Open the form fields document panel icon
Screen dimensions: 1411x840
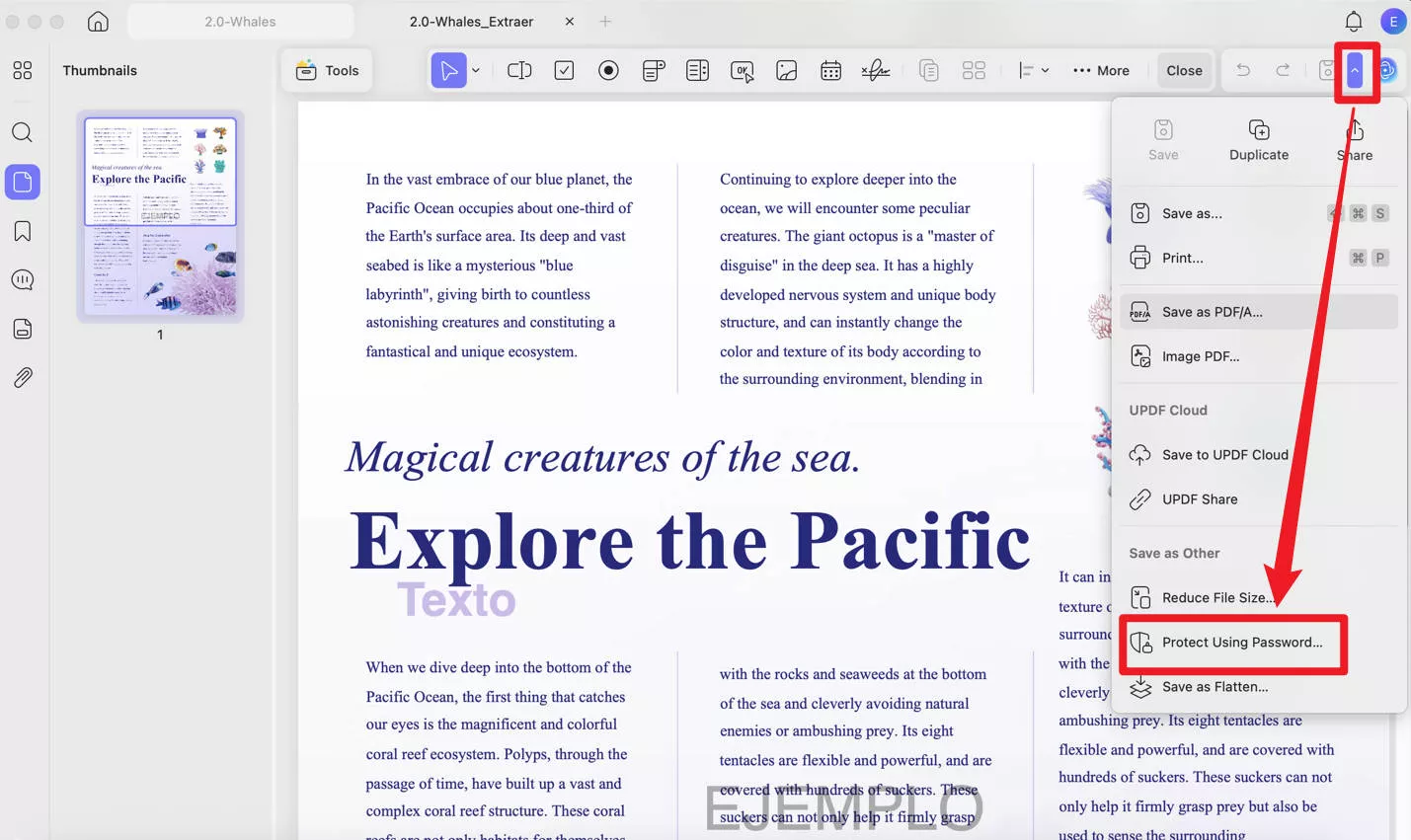pyautogui.click(x=22, y=329)
